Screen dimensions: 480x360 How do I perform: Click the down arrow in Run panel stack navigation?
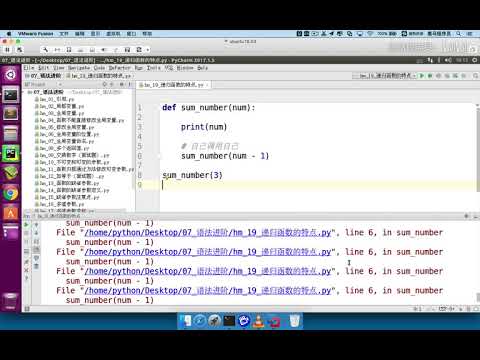tap(36, 233)
